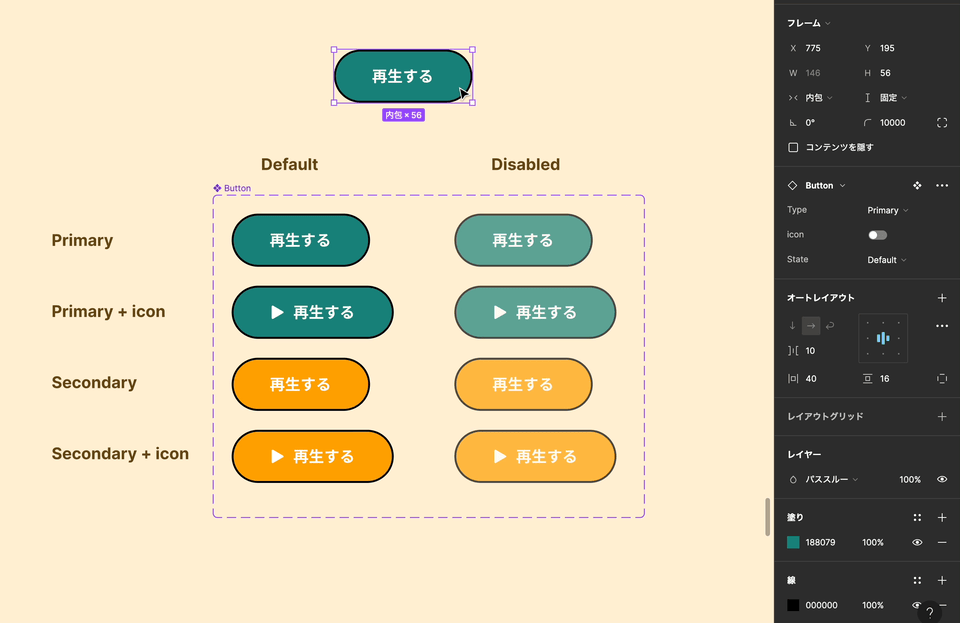960x623 pixels.
Task: Select wrap auto layout direction icon
Action: 830,326
